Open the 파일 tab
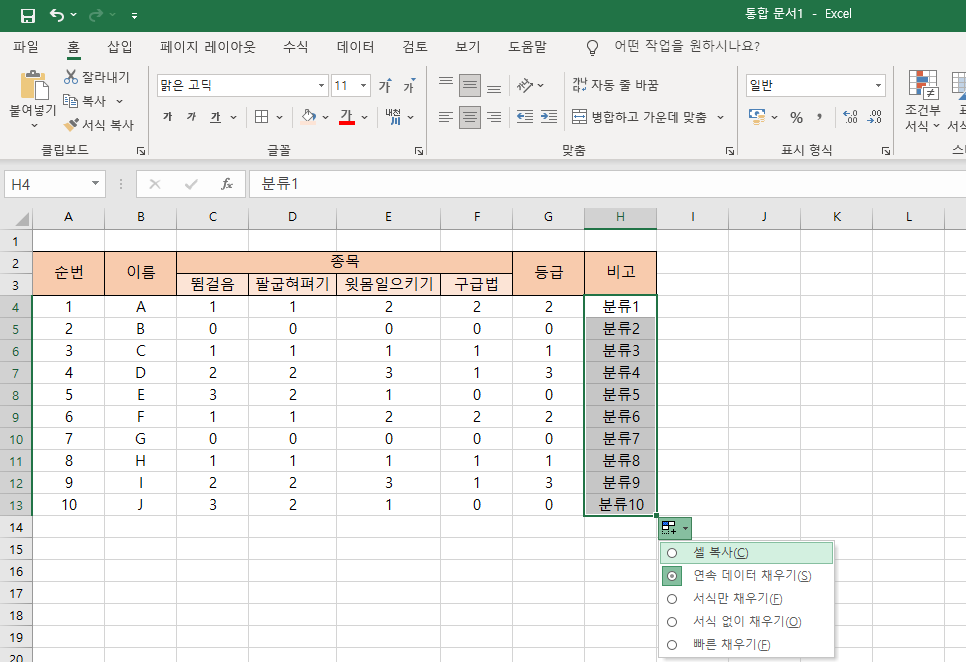Image resolution: width=966 pixels, height=662 pixels. tap(26, 47)
